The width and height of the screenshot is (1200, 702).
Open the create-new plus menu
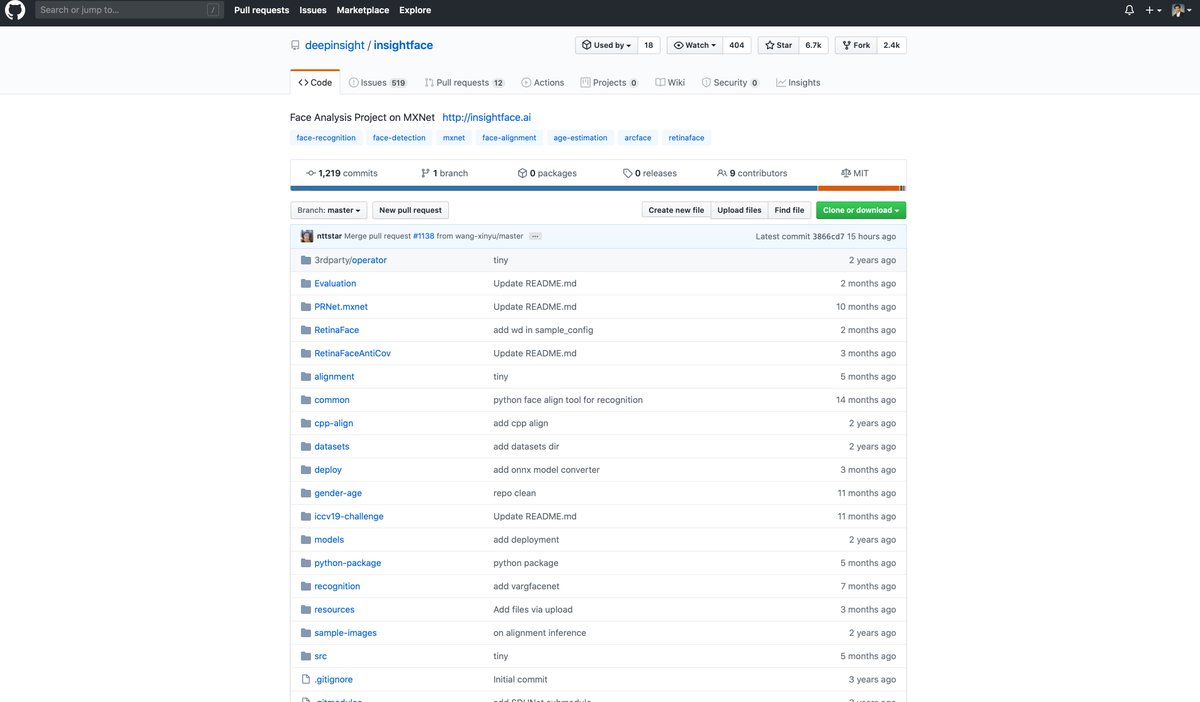click(1154, 10)
